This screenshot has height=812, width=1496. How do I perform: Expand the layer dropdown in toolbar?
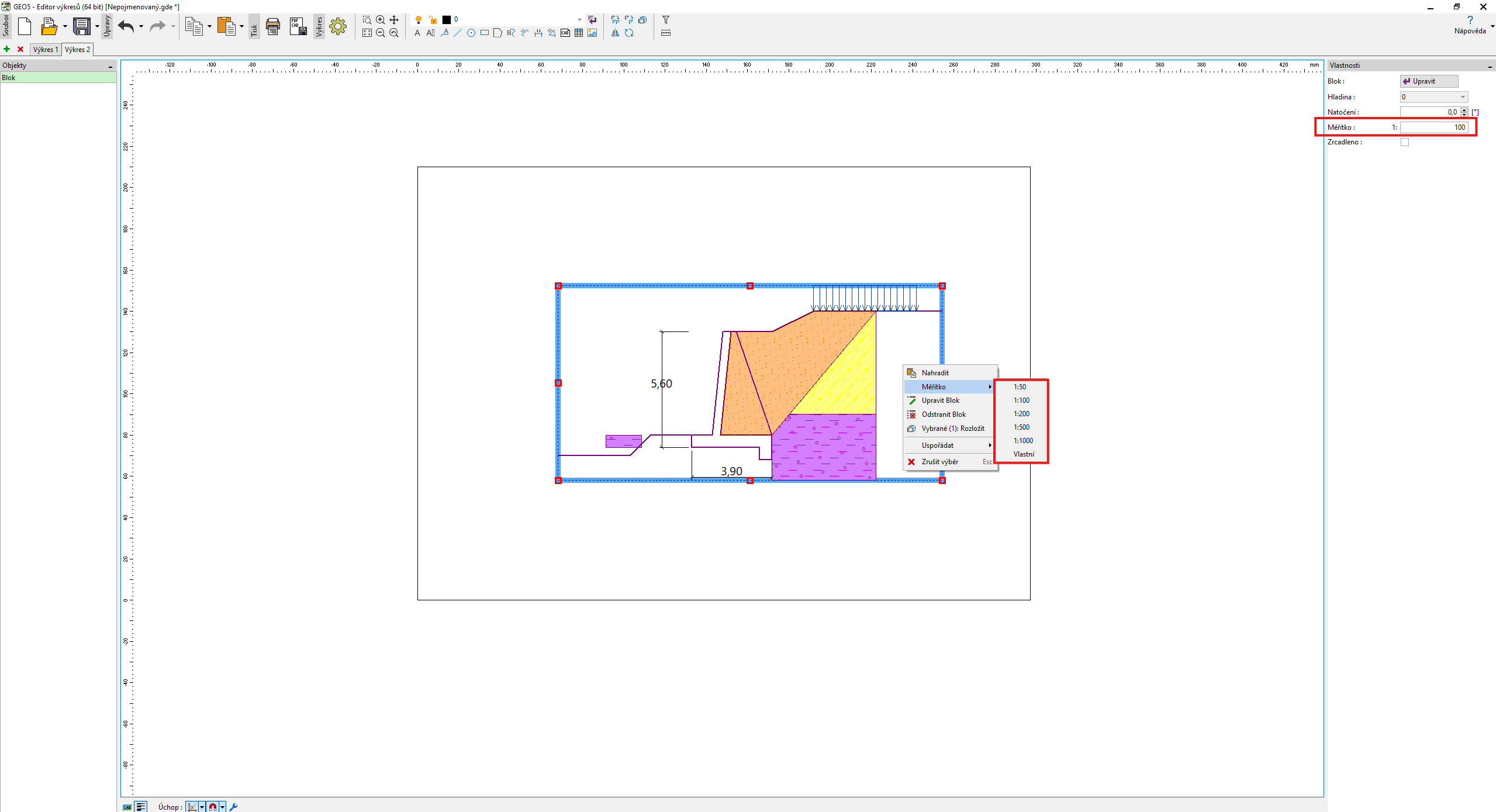(579, 20)
